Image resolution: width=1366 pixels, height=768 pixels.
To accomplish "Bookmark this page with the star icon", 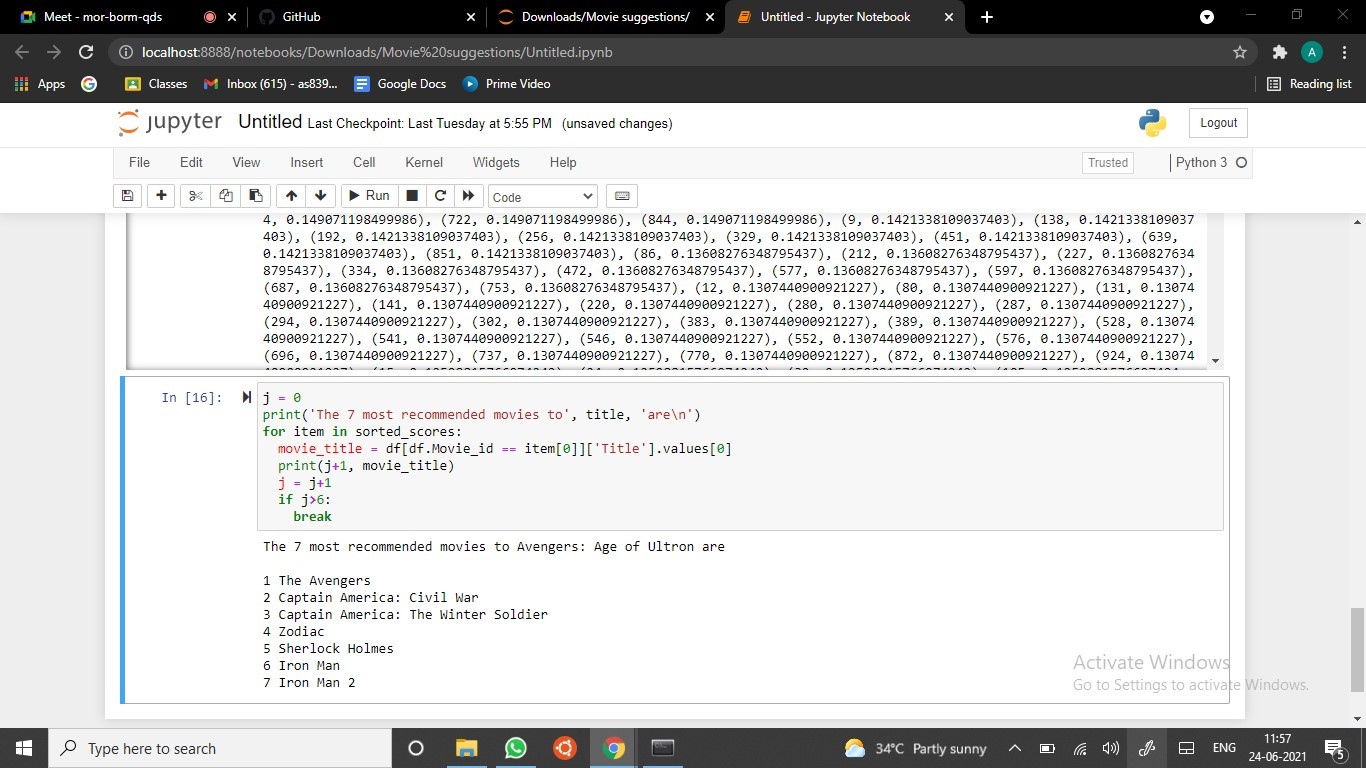I will tap(1239, 51).
